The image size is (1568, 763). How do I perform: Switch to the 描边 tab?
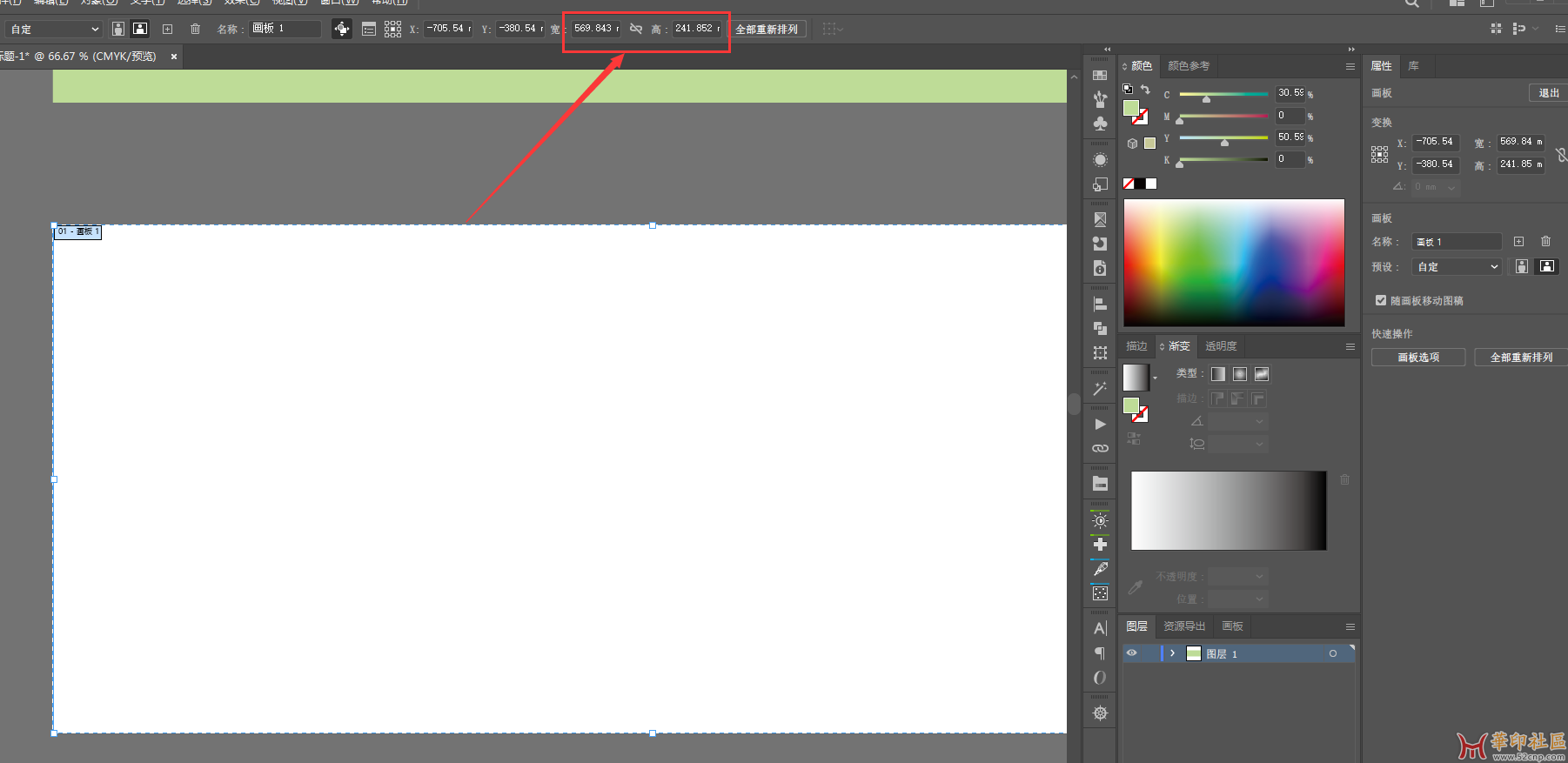point(1136,346)
